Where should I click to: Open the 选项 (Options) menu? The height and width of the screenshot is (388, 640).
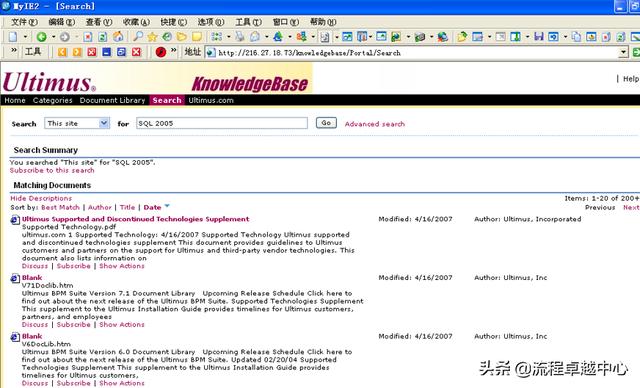211,22
